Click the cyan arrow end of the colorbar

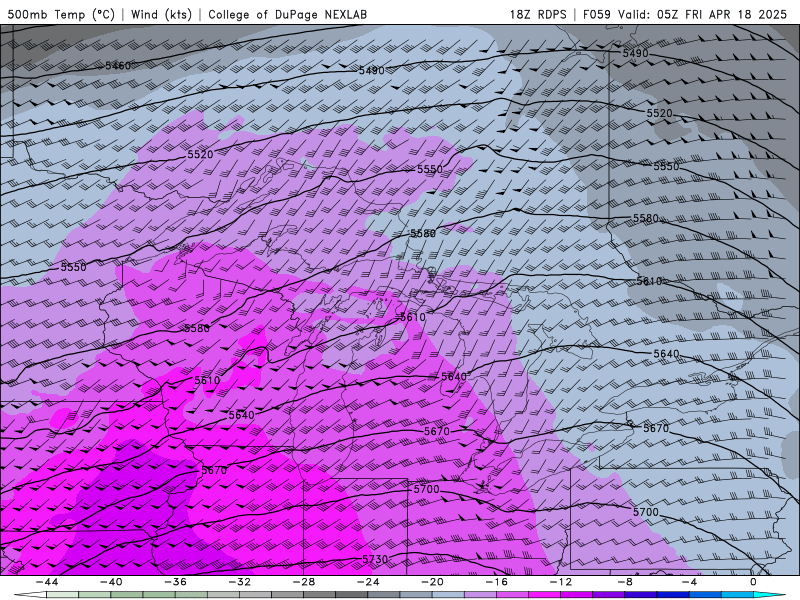[769, 595]
